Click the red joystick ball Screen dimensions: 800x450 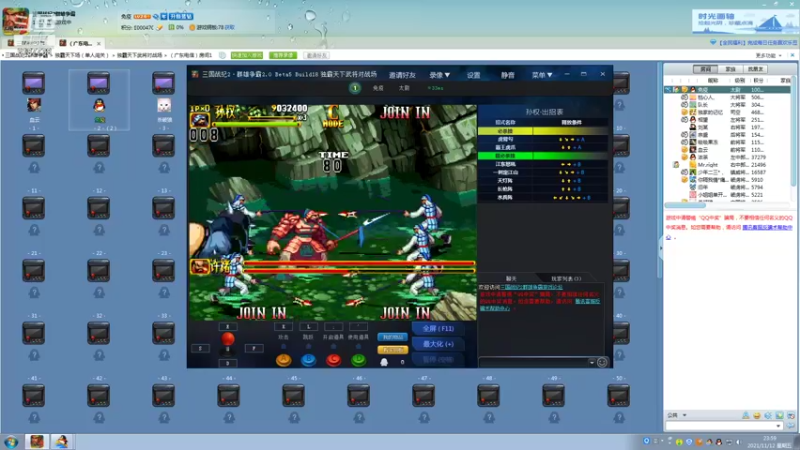228,339
